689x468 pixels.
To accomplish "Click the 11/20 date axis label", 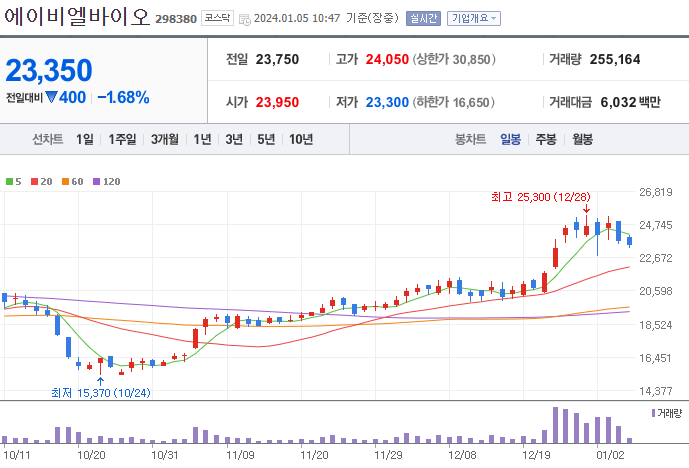I will tap(314, 455).
